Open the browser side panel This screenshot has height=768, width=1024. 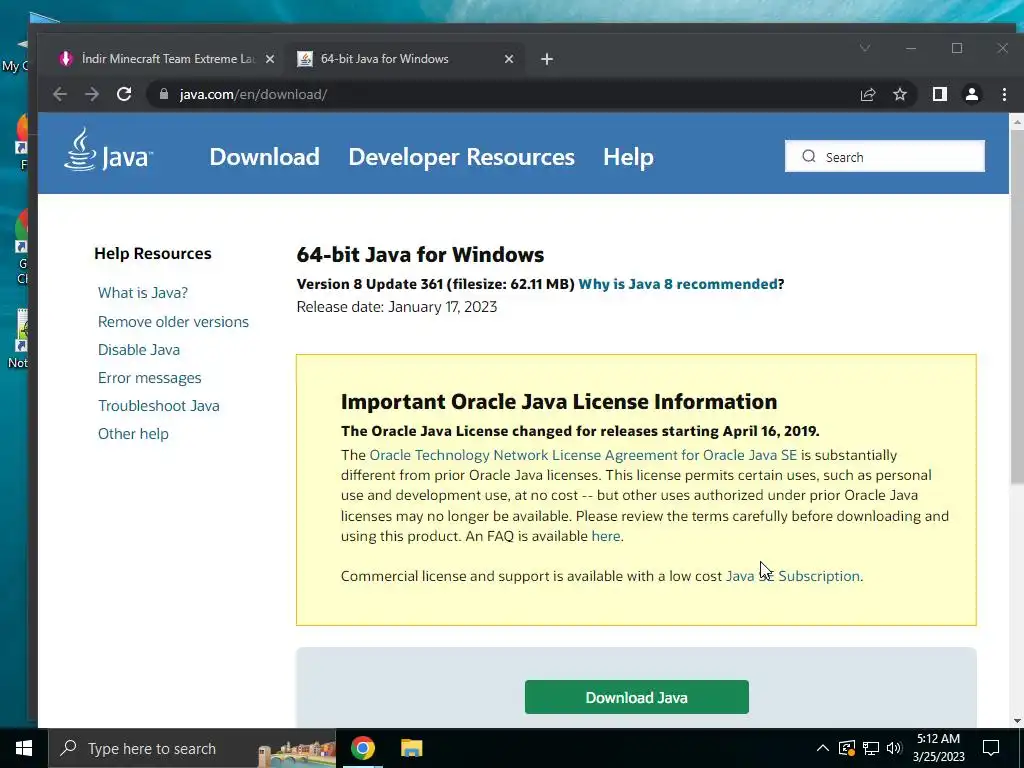pos(940,94)
